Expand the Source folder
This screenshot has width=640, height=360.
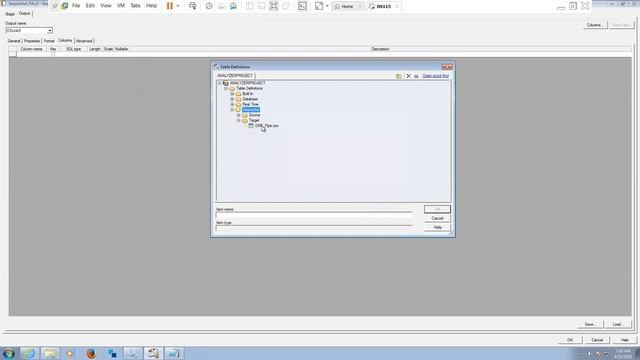click(x=239, y=115)
